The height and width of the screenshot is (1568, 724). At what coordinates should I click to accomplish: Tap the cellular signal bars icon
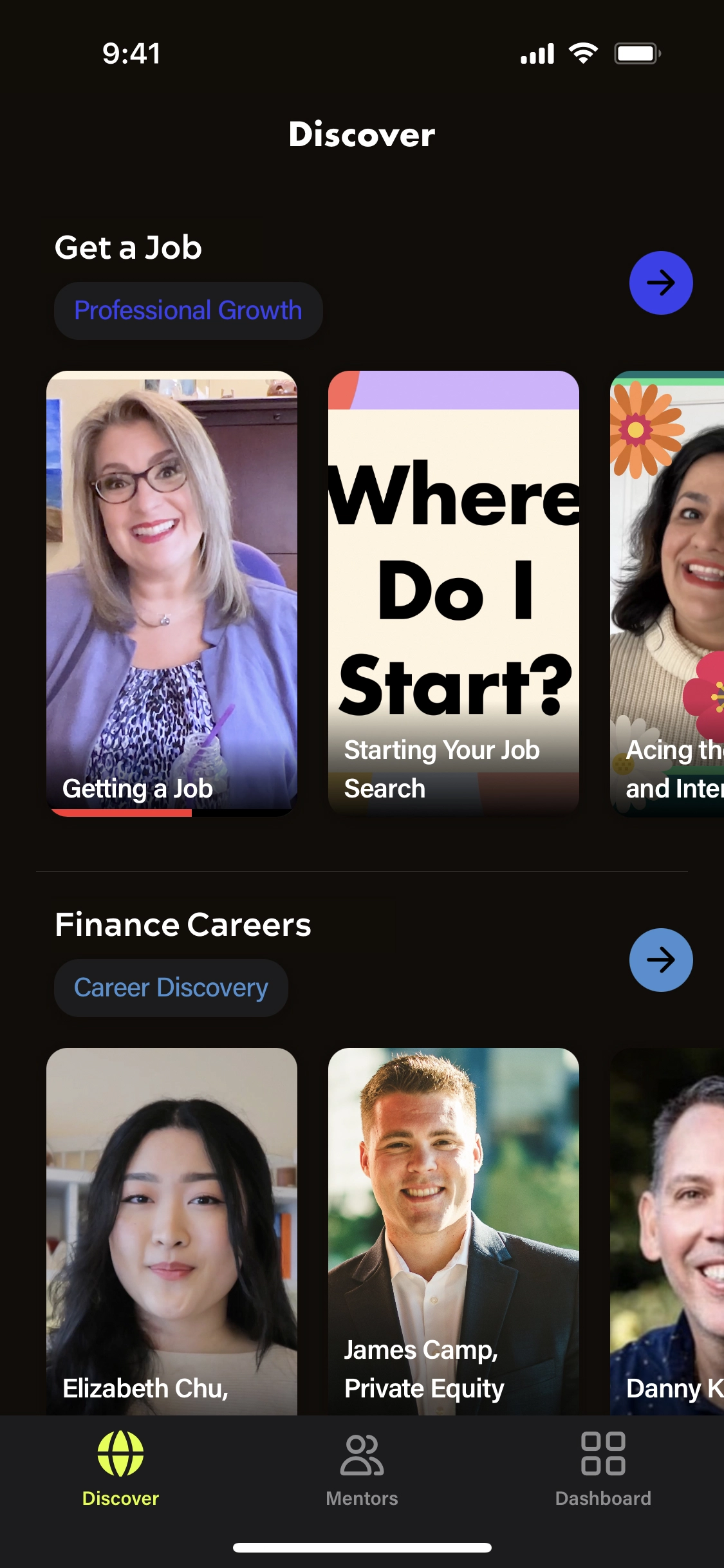tap(537, 54)
